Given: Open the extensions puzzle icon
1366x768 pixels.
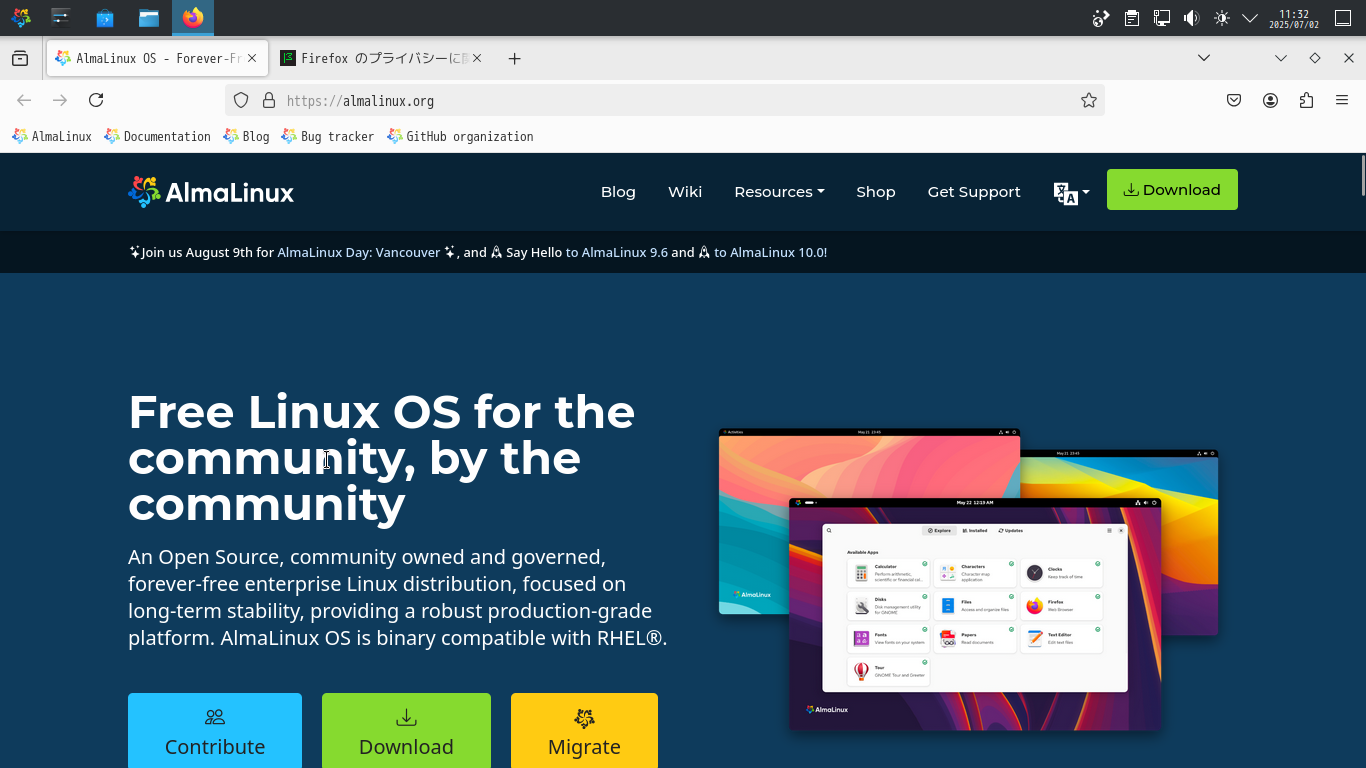Looking at the screenshot, I should [1306, 100].
